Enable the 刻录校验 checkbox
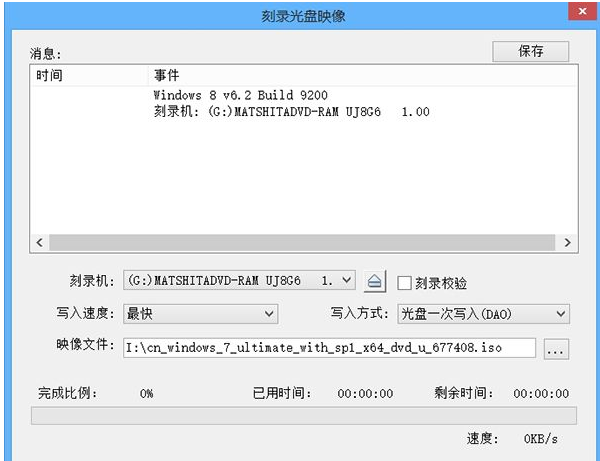 click(x=405, y=283)
